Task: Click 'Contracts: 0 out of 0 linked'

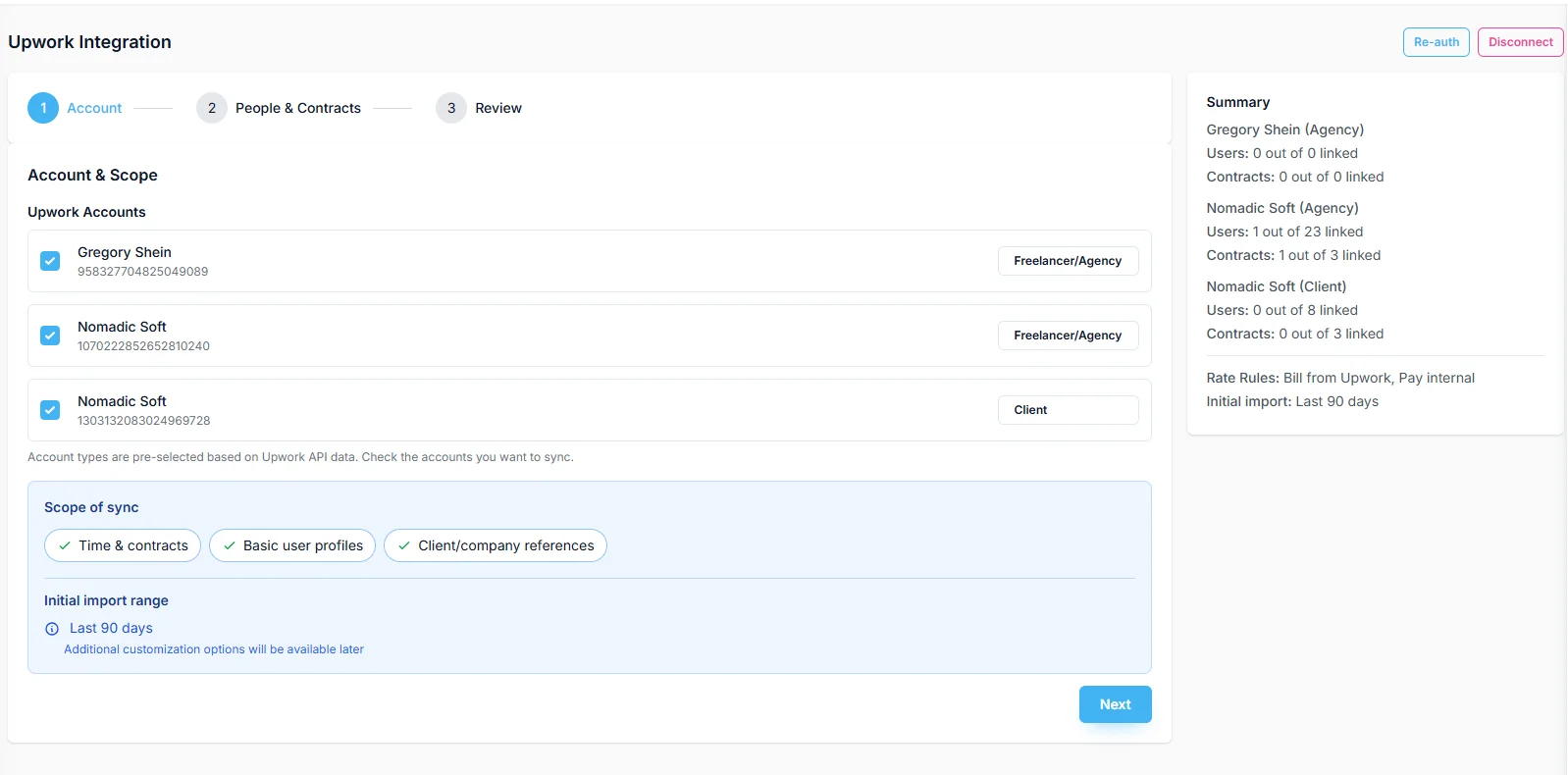Action: [x=1295, y=177]
